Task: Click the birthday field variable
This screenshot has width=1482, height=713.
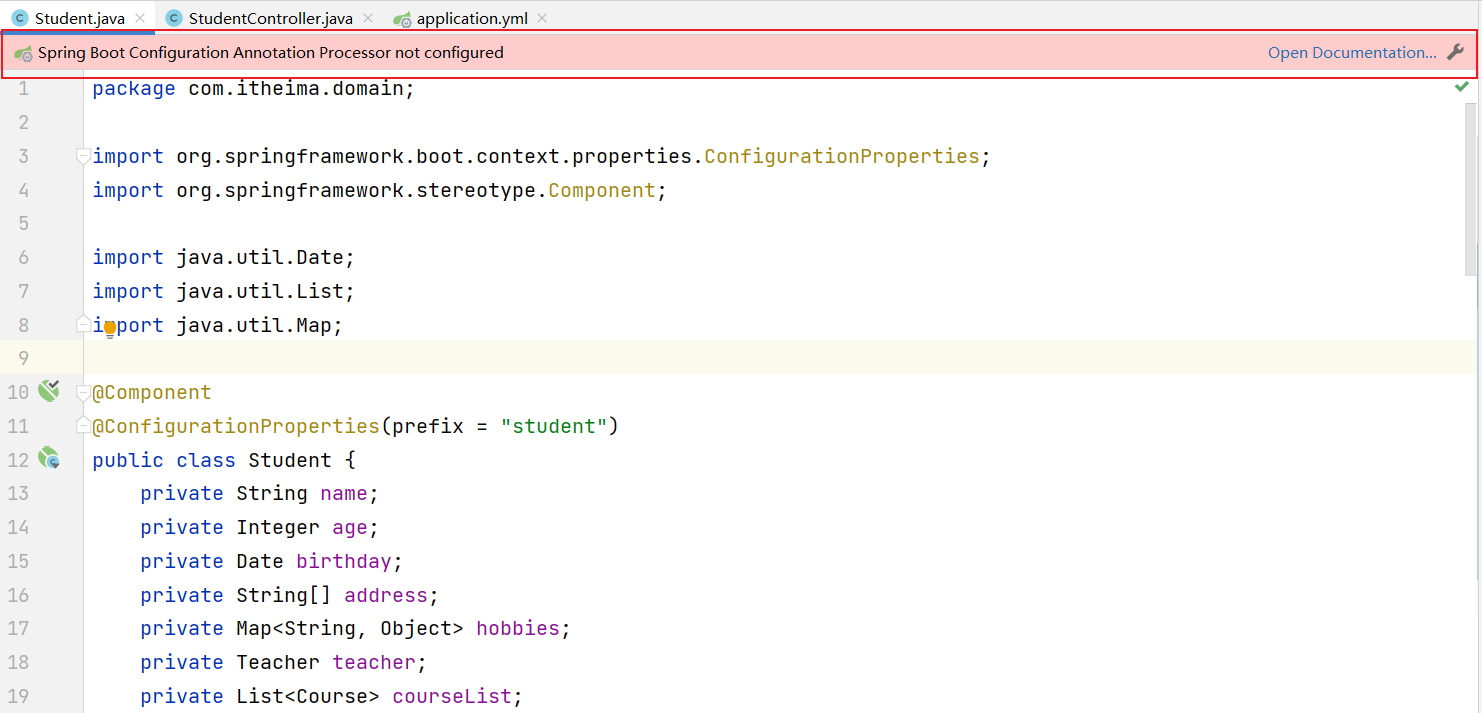Action: tap(344, 561)
